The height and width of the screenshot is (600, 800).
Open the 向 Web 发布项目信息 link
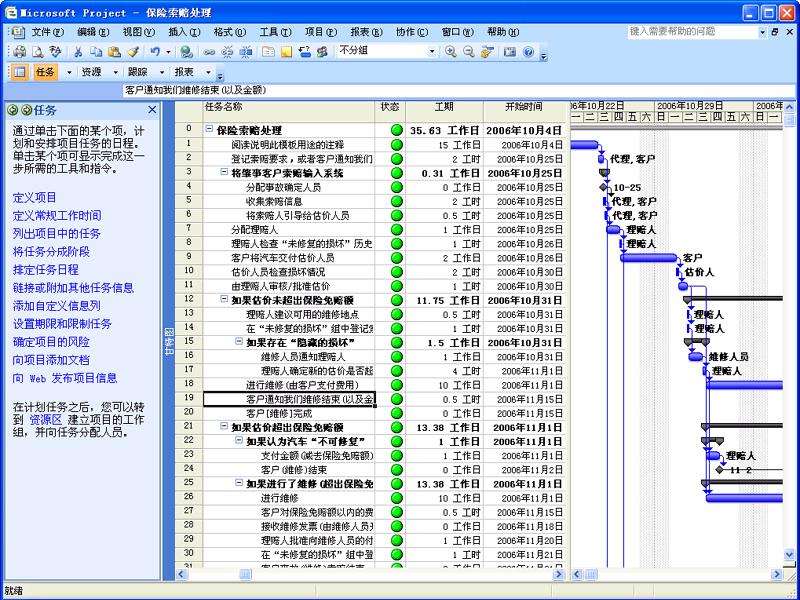[x=65, y=378]
